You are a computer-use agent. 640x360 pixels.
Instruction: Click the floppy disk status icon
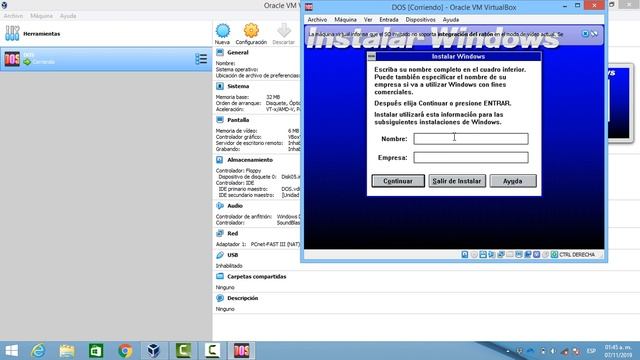pos(483,254)
